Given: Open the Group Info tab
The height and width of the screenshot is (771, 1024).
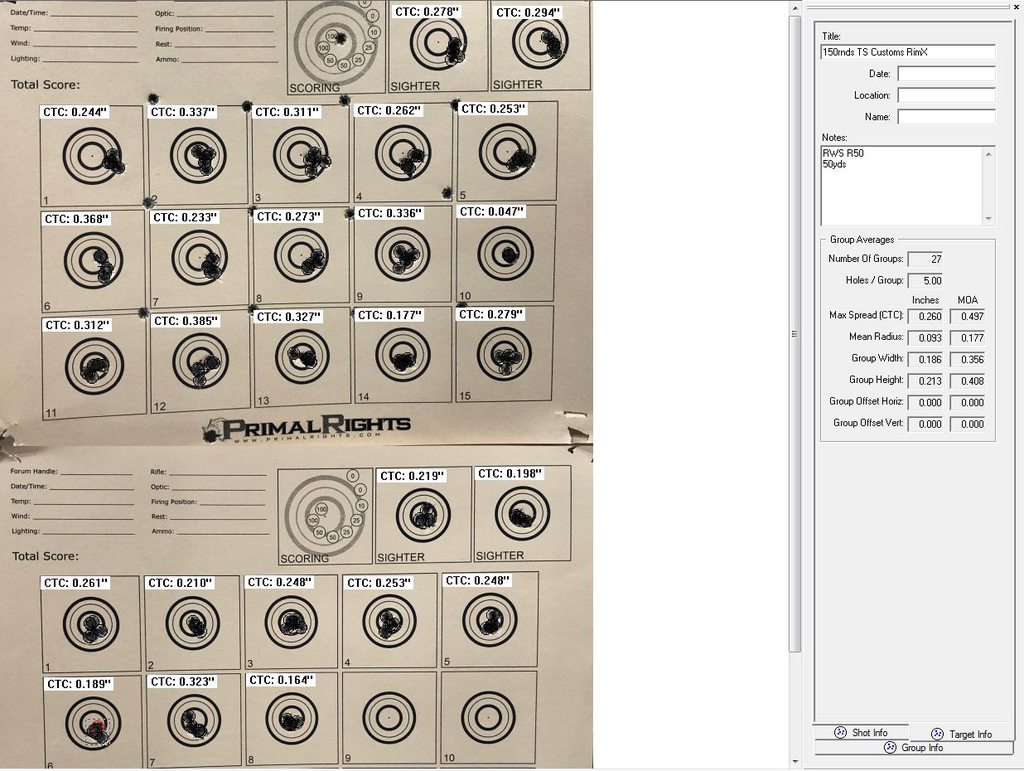Looking at the screenshot, I should click(913, 747).
